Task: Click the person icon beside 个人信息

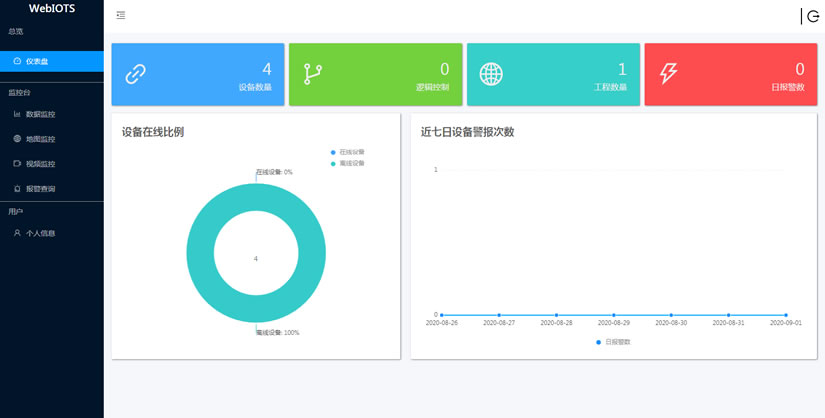Action: click(x=17, y=233)
